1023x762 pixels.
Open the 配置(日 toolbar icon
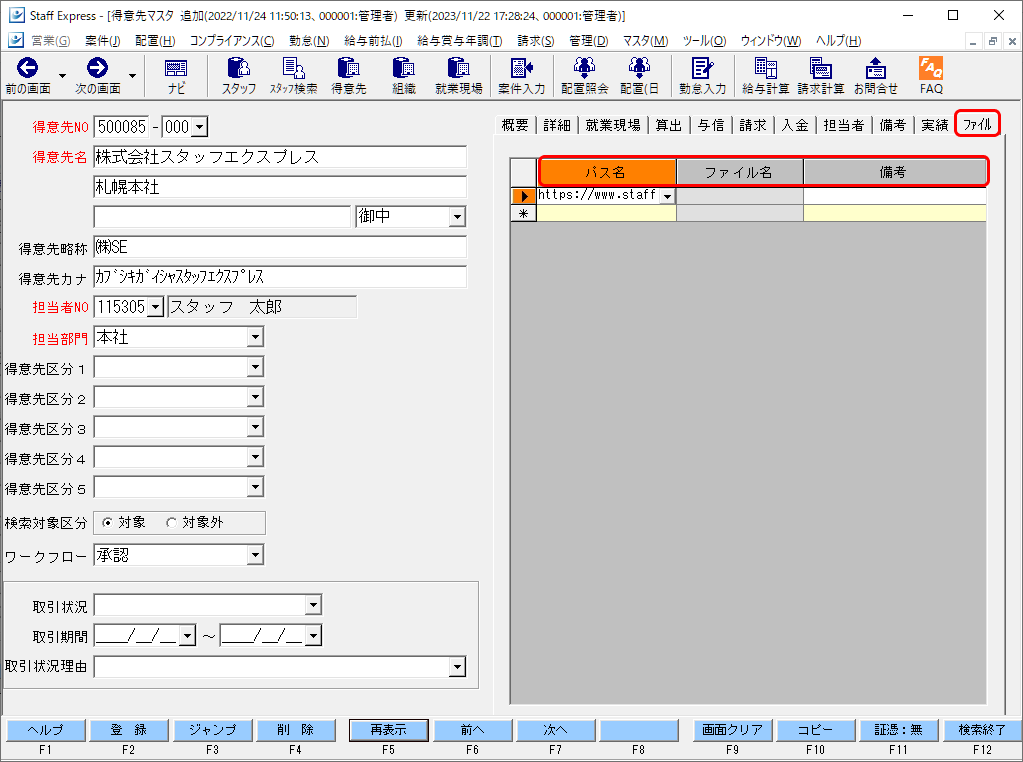[639, 69]
